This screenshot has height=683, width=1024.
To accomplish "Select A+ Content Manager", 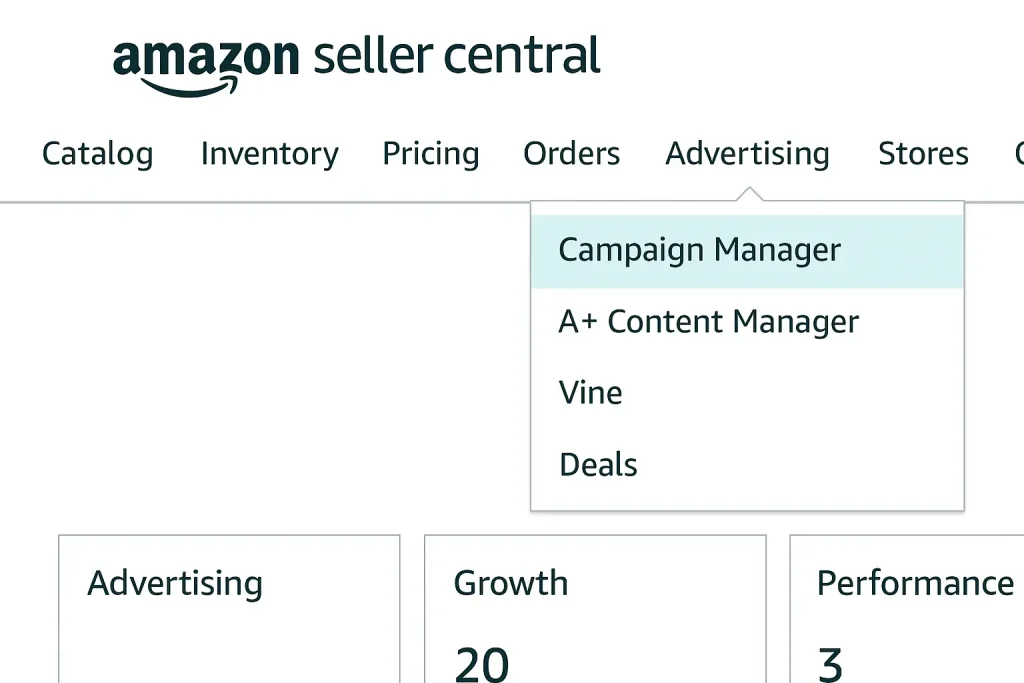I will [x=708, y=322].
